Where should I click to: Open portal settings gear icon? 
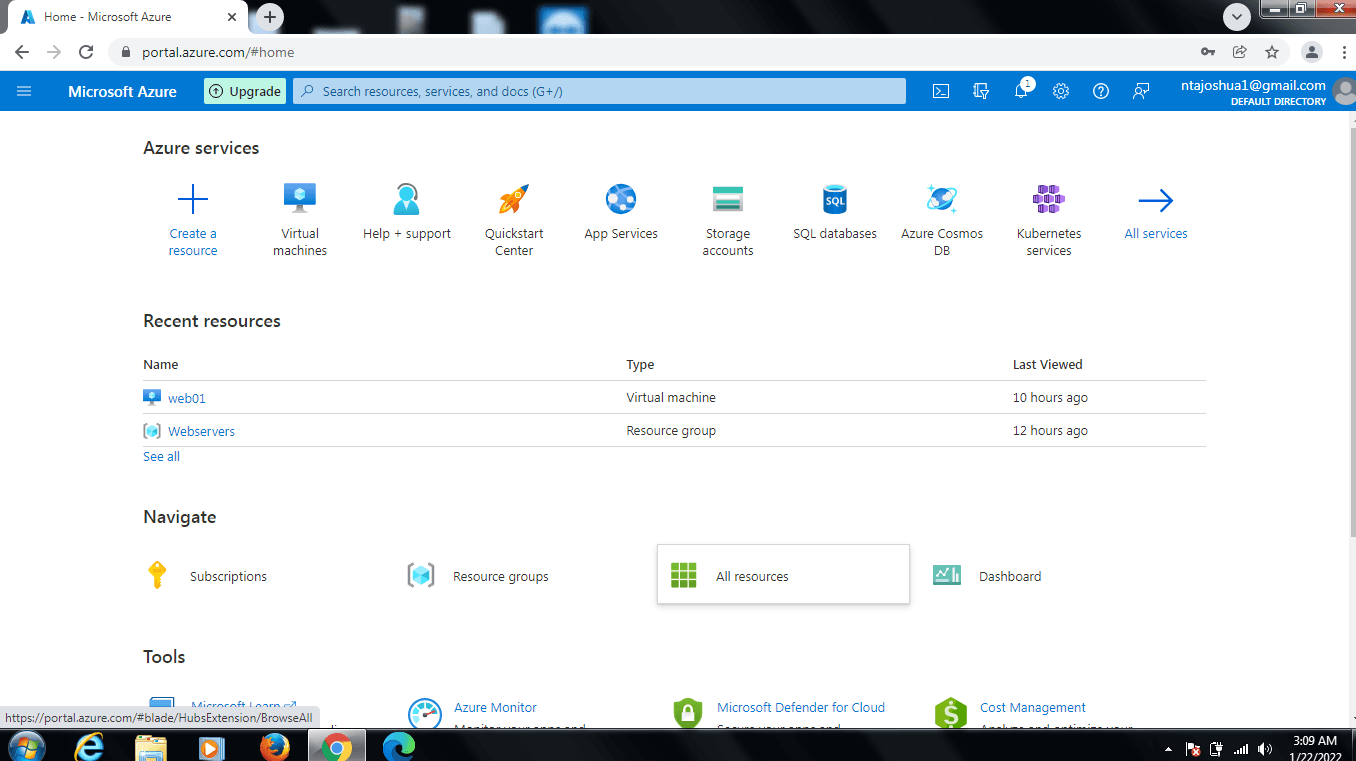pos(1061,91)
